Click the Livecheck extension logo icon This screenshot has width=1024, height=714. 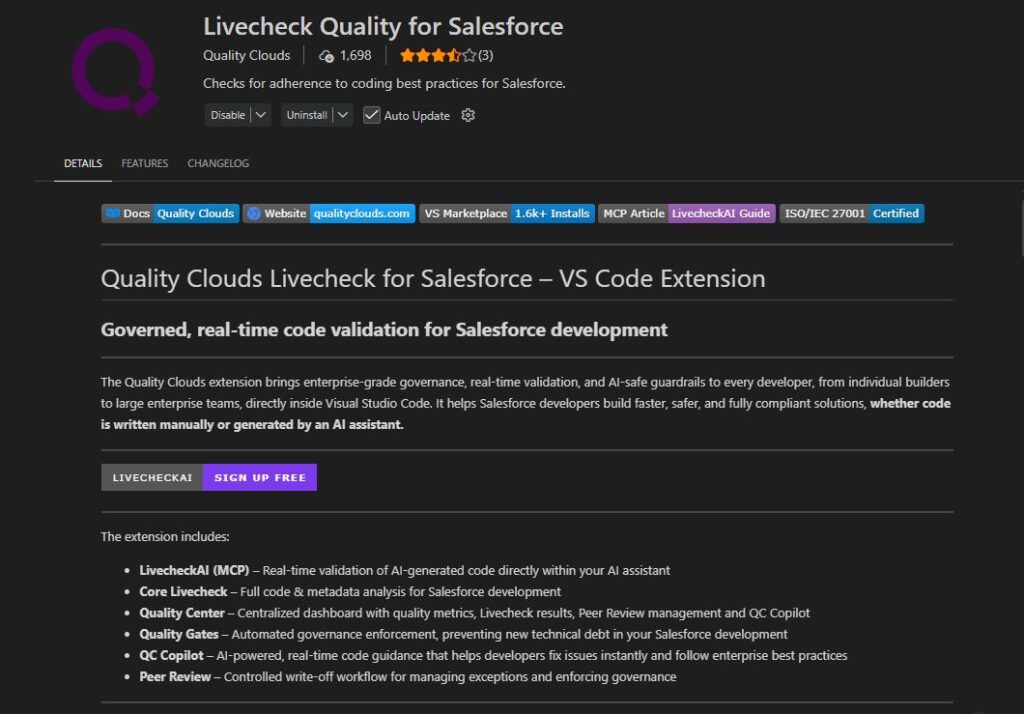(x=115, y=70)
